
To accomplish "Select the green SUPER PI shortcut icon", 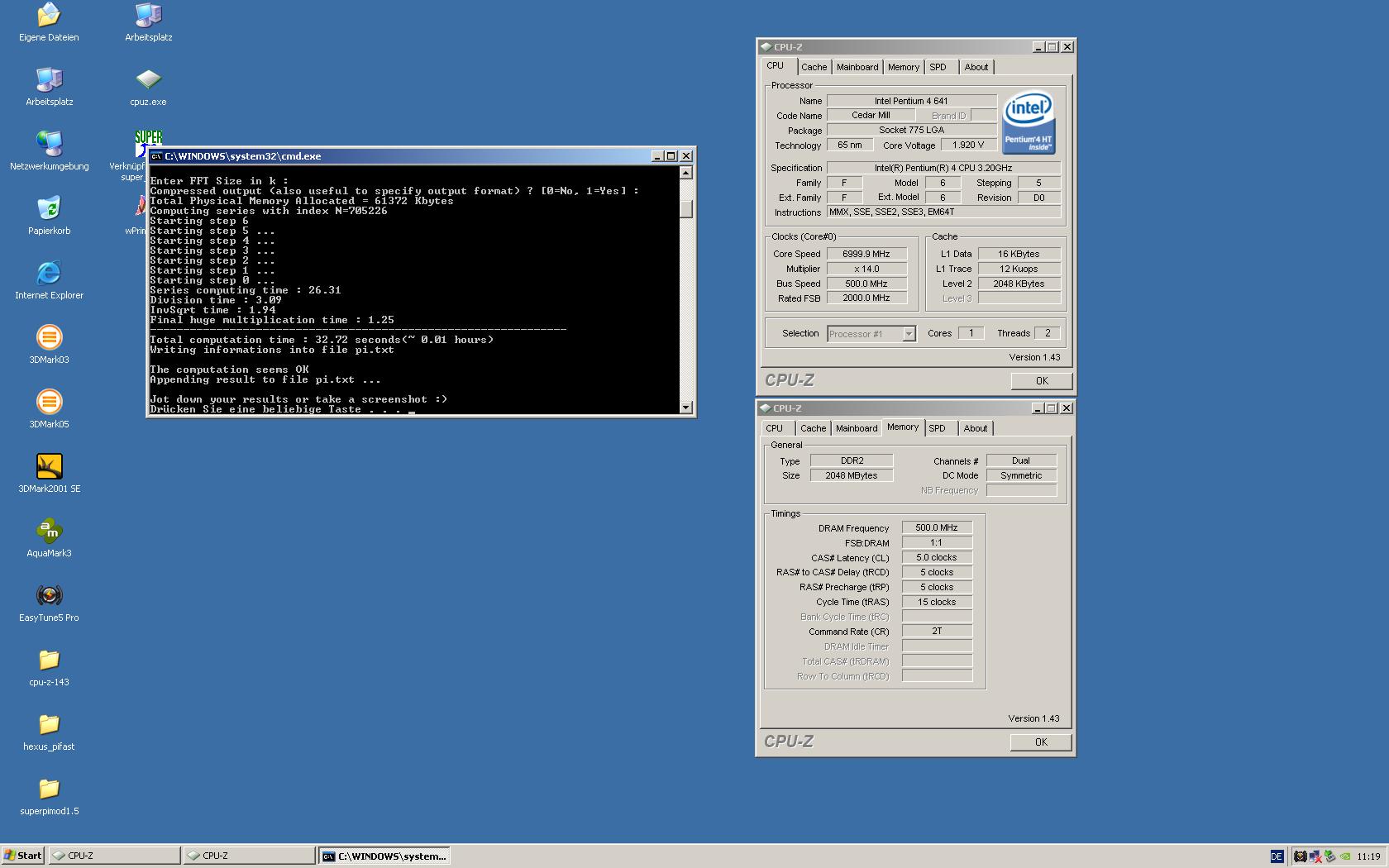I will click(x=148, y=138).
